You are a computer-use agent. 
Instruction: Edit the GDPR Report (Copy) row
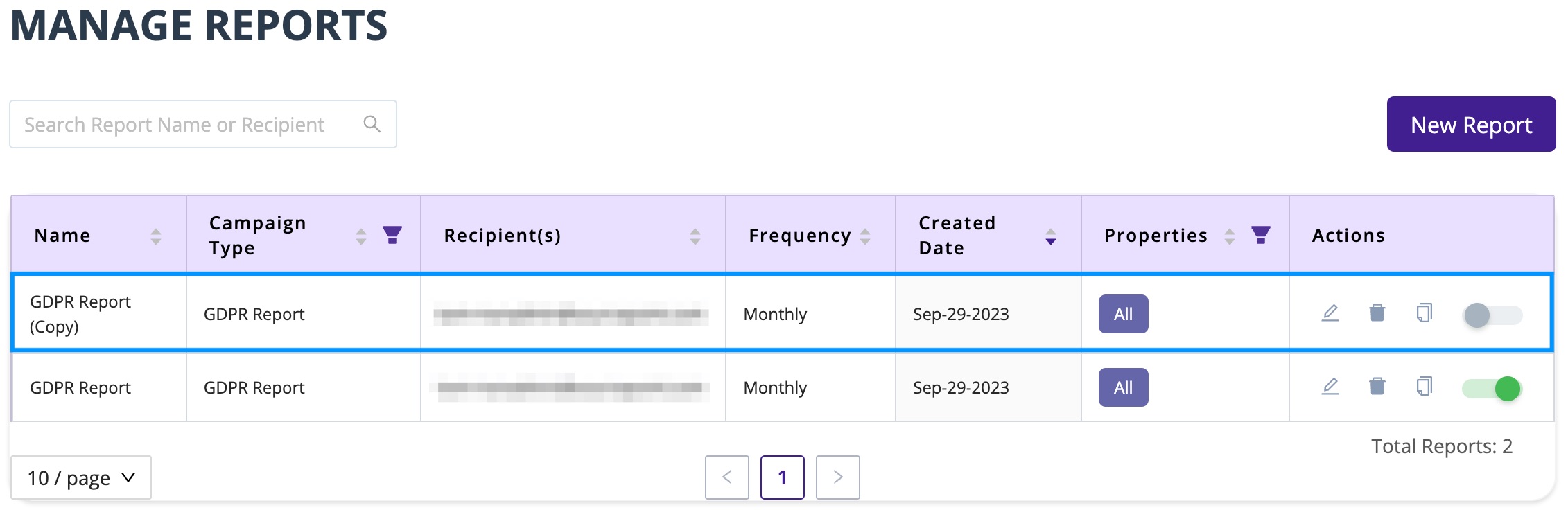tap(1330, 313)
